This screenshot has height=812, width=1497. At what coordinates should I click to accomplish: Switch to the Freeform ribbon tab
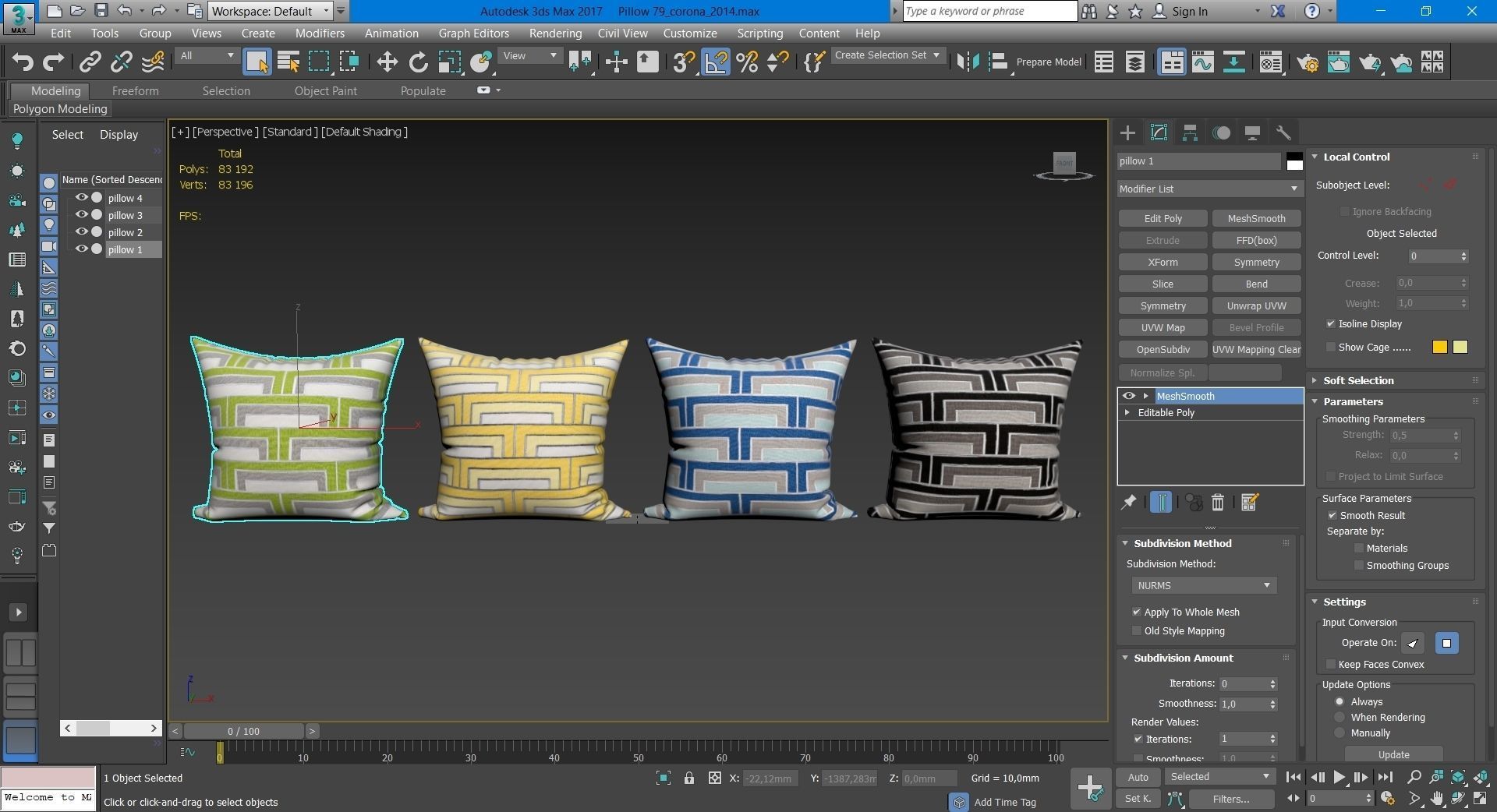[x=135, y=91]
